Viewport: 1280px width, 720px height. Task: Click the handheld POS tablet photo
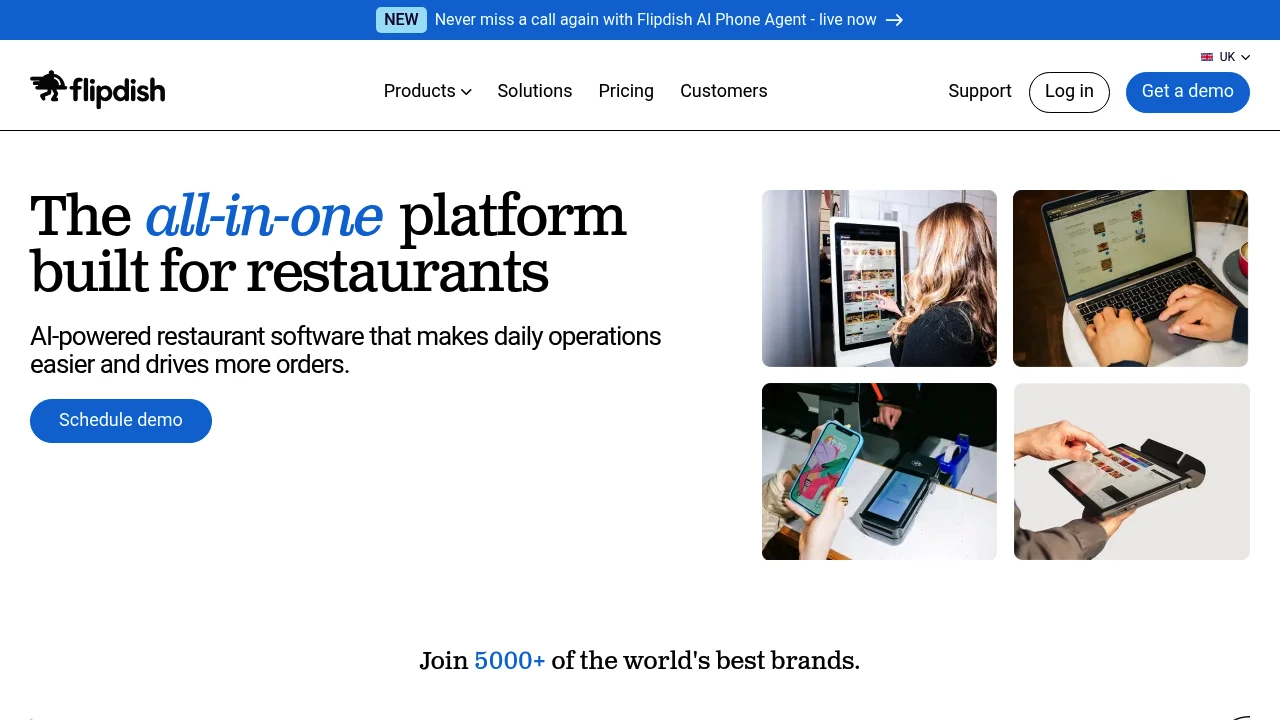pos(1131,471)
